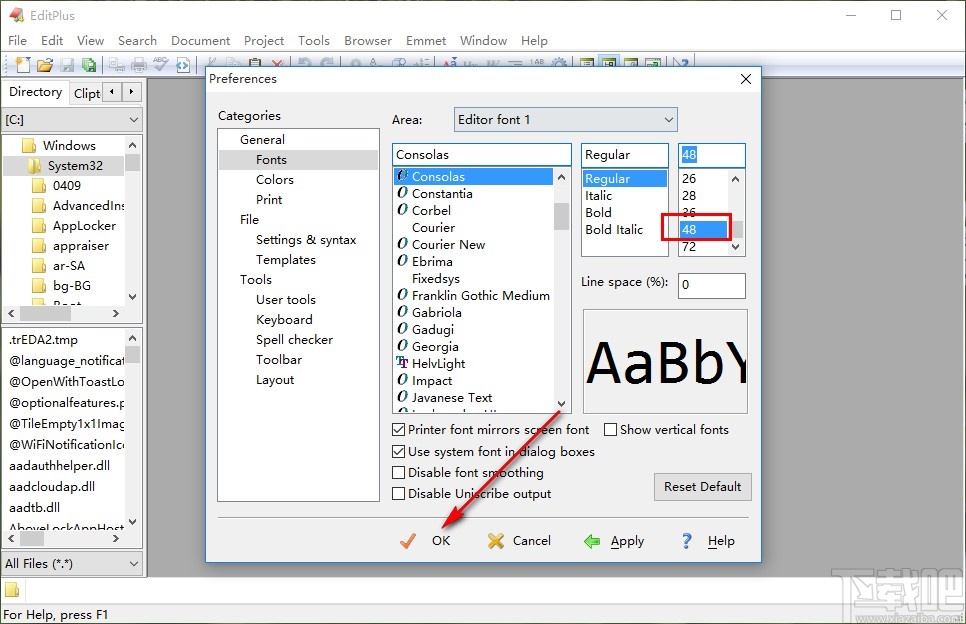Viewport: 966px width, 624px height.
Task: Enable Show vertical fonts checkbox
Action: click(611, 429)
